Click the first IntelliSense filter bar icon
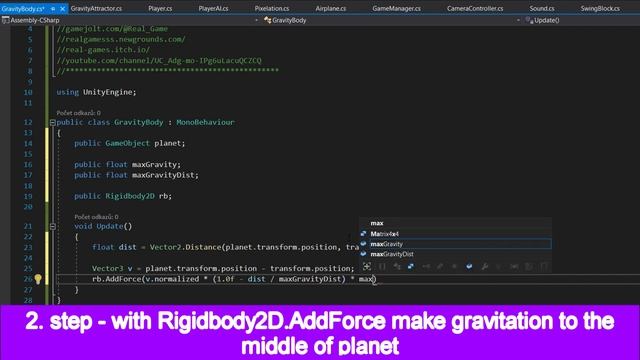This screenshot has width=640, height=360. point(367,267)
